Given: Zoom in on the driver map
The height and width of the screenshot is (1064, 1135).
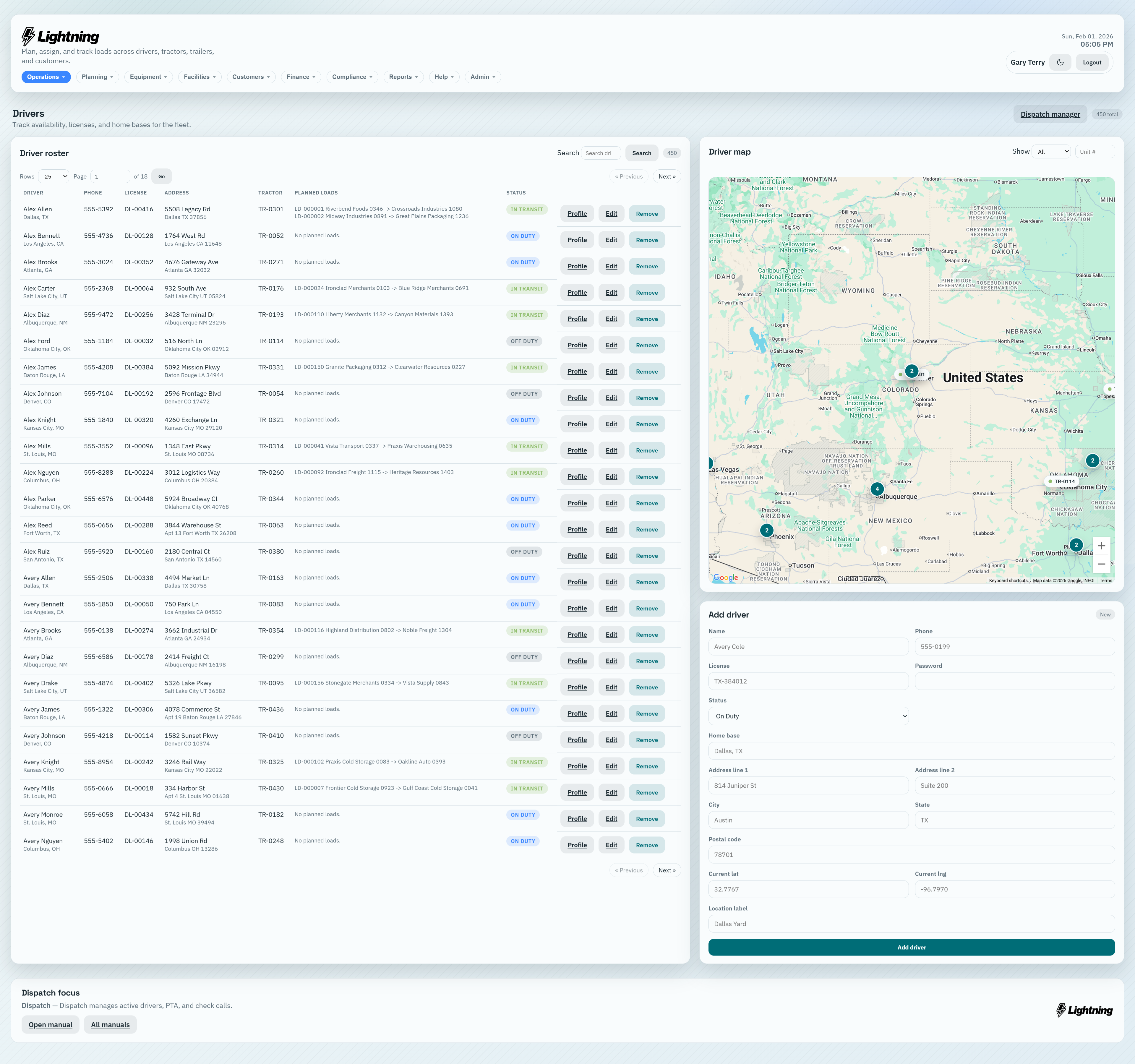Looking at the screenshot, I should [x=1101, y=546].
